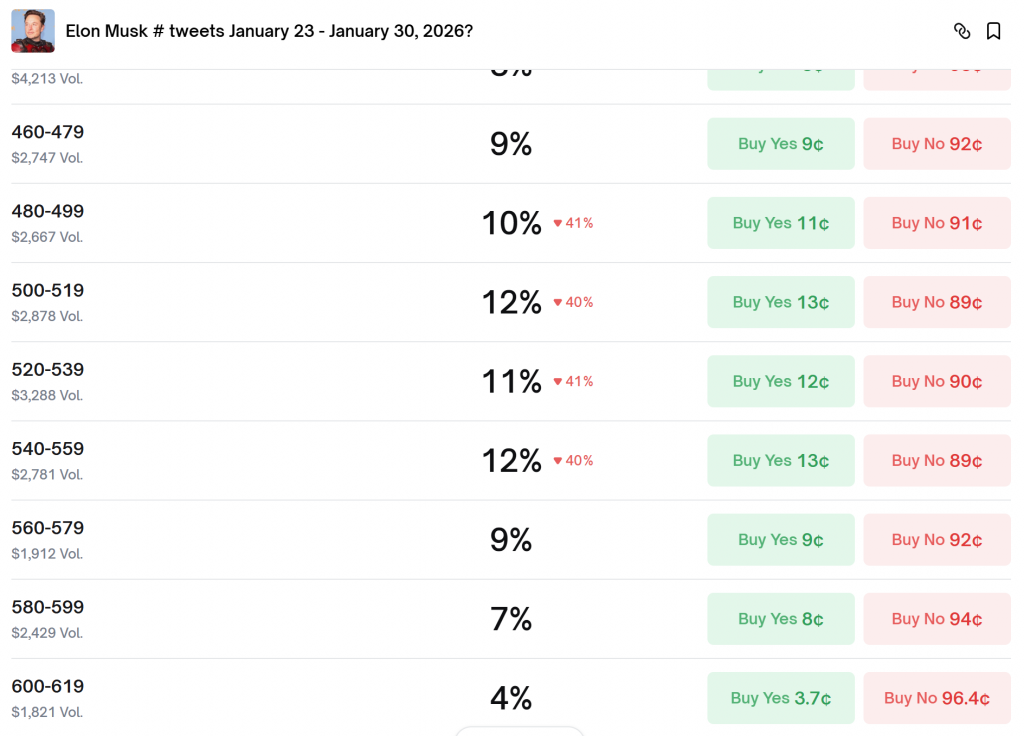This screenshot has height=736, width=1024.
Task: Buy No at 90¢ for 520-539
Action: pyautogui.click(x=937, y=381)
